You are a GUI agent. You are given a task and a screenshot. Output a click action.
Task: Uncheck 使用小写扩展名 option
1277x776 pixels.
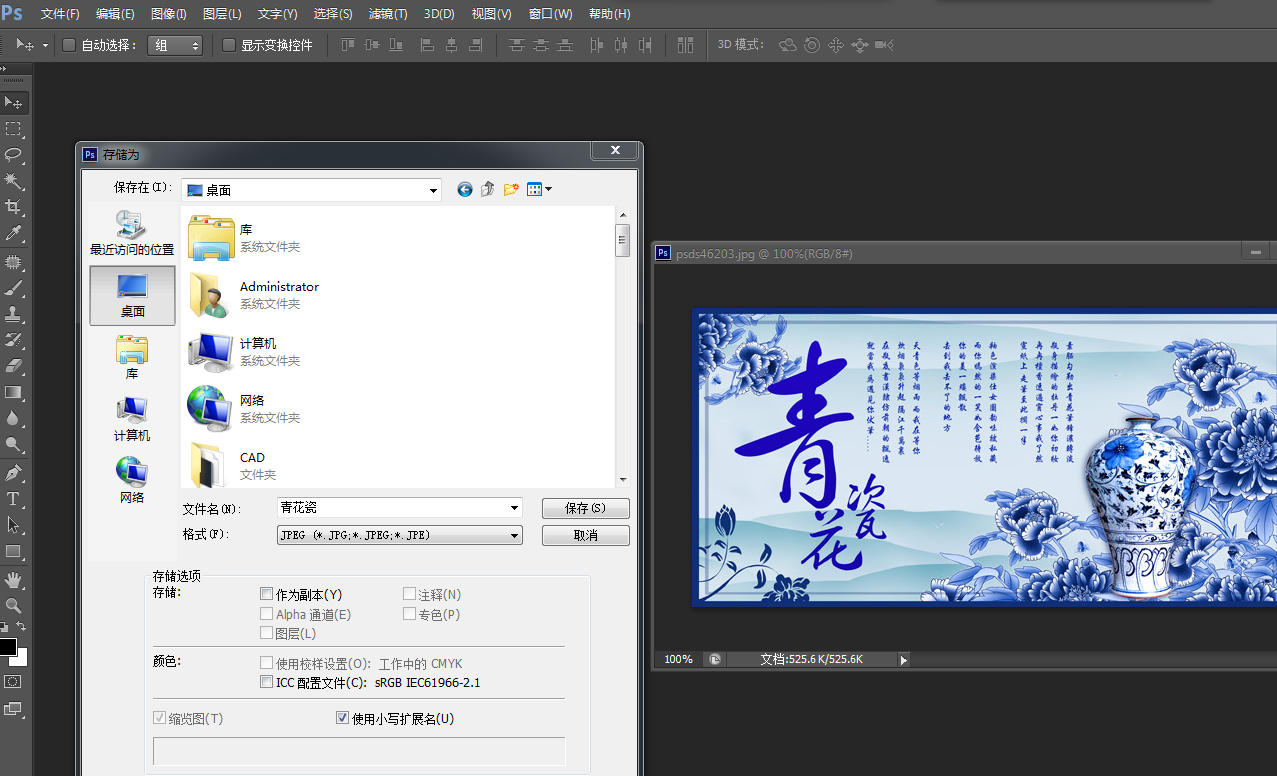[343, 718]
